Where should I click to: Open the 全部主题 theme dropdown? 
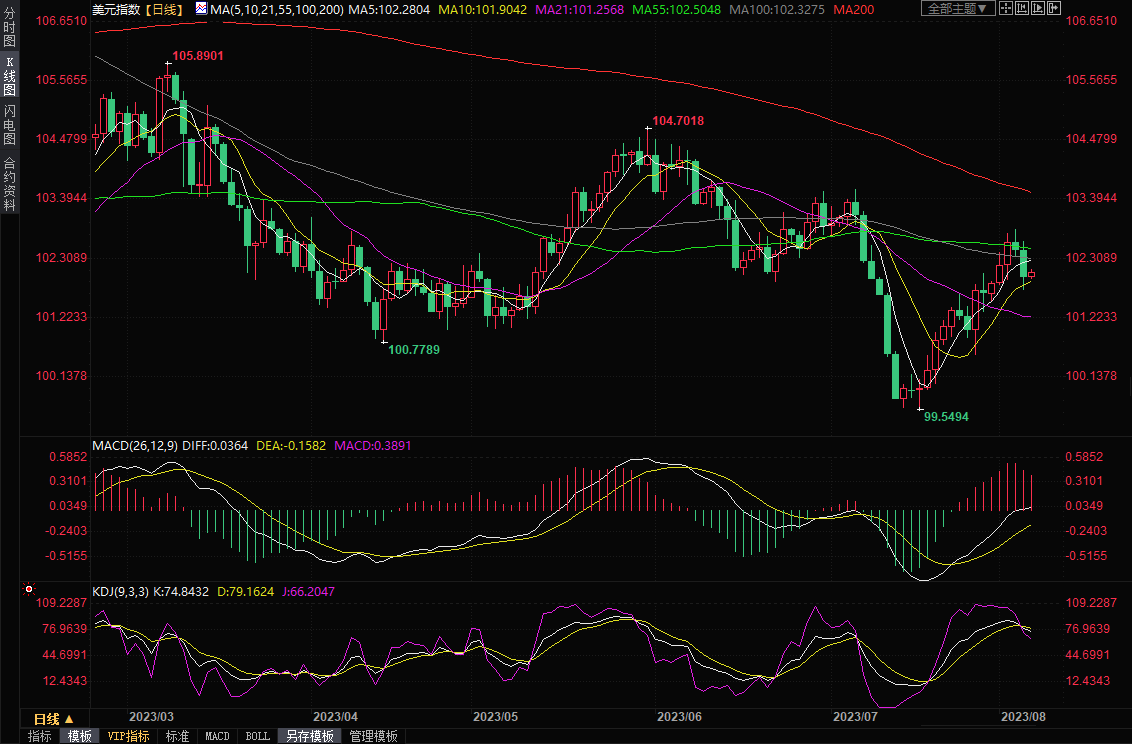pos(957,8)
